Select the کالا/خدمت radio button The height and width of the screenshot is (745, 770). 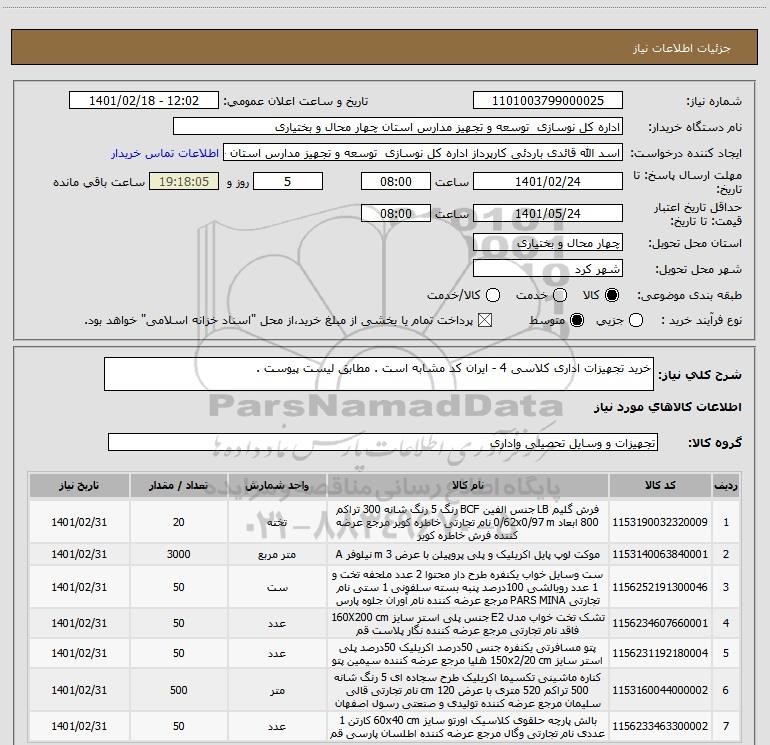click(x=493, y=295)
